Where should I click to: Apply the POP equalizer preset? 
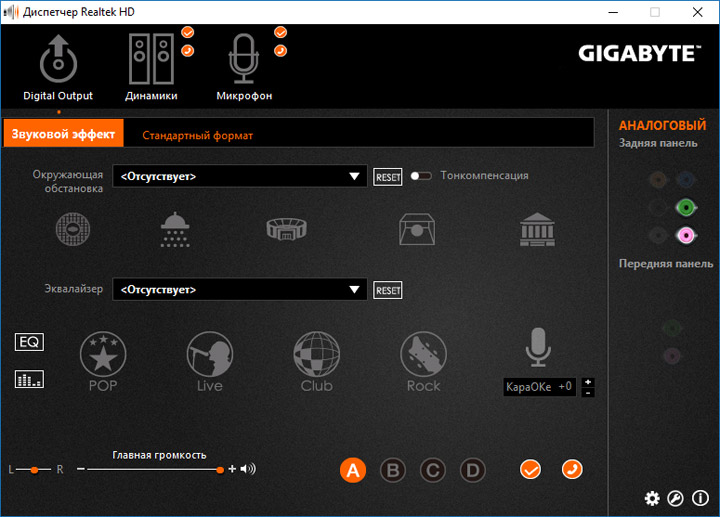(x=103, y=362)
